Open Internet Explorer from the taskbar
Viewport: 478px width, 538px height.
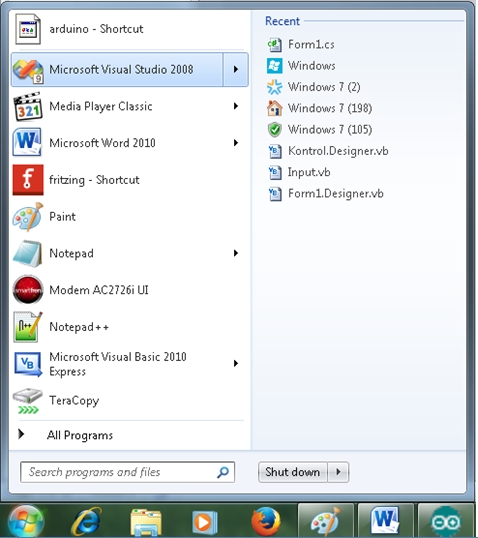86,521
